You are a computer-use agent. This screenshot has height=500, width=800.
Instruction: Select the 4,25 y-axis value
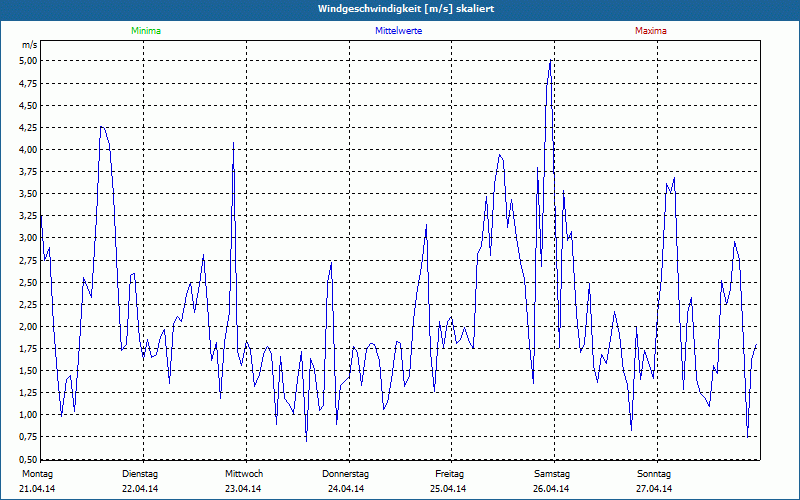pos(29,128)
